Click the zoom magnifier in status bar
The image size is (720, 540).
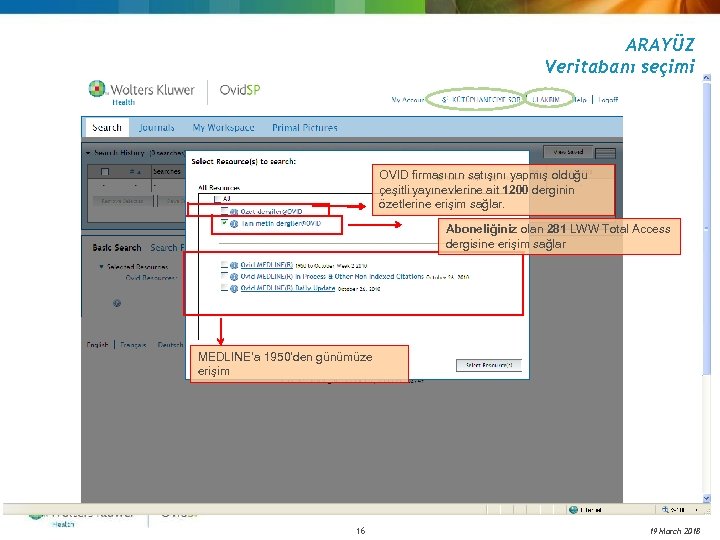pos(665,510)
